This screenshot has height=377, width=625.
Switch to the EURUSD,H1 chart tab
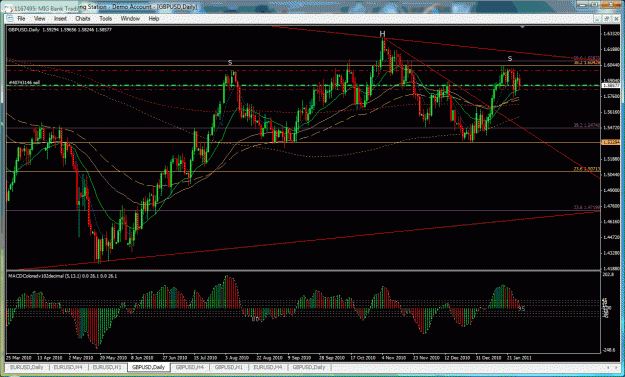(x=107, y=367)
